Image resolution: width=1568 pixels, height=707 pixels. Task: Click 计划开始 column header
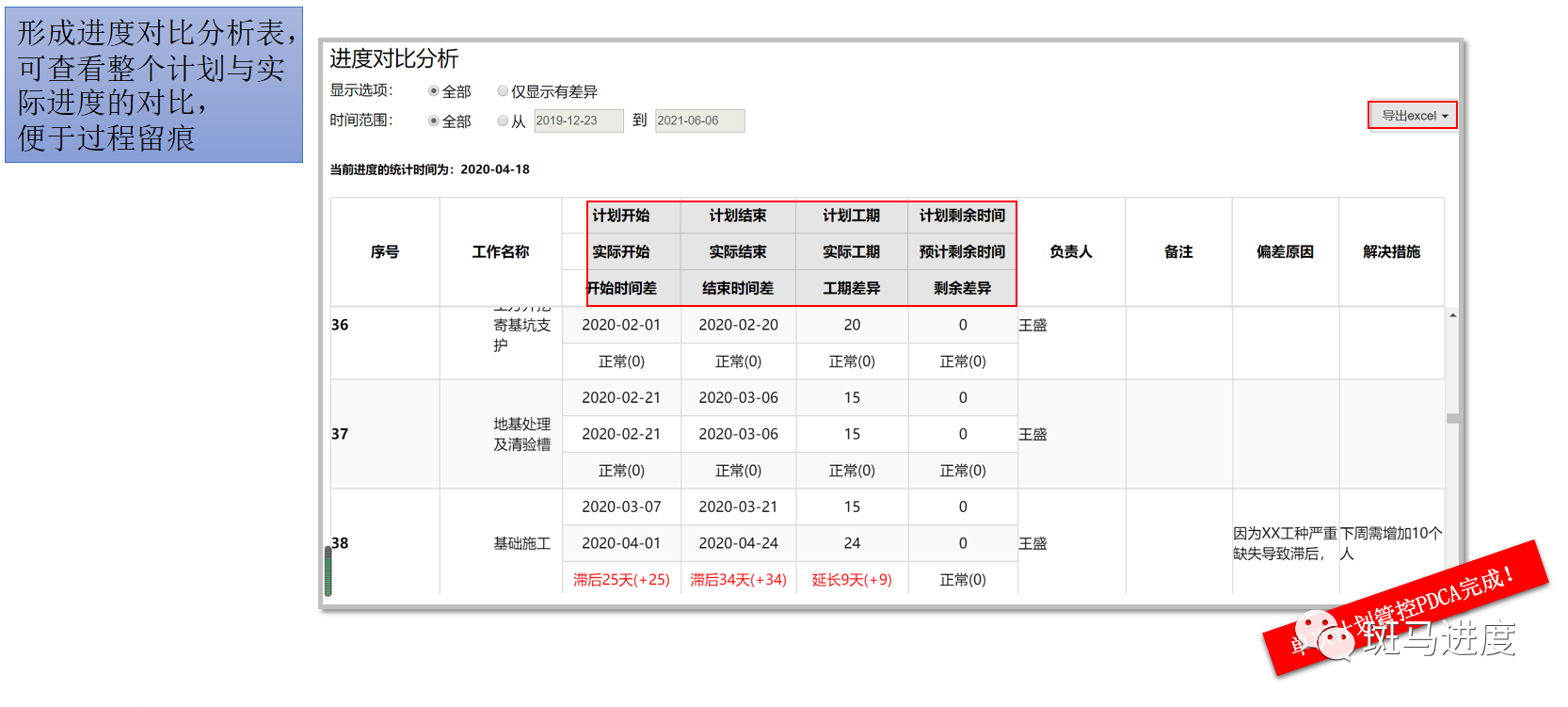(x=621, y=216)
